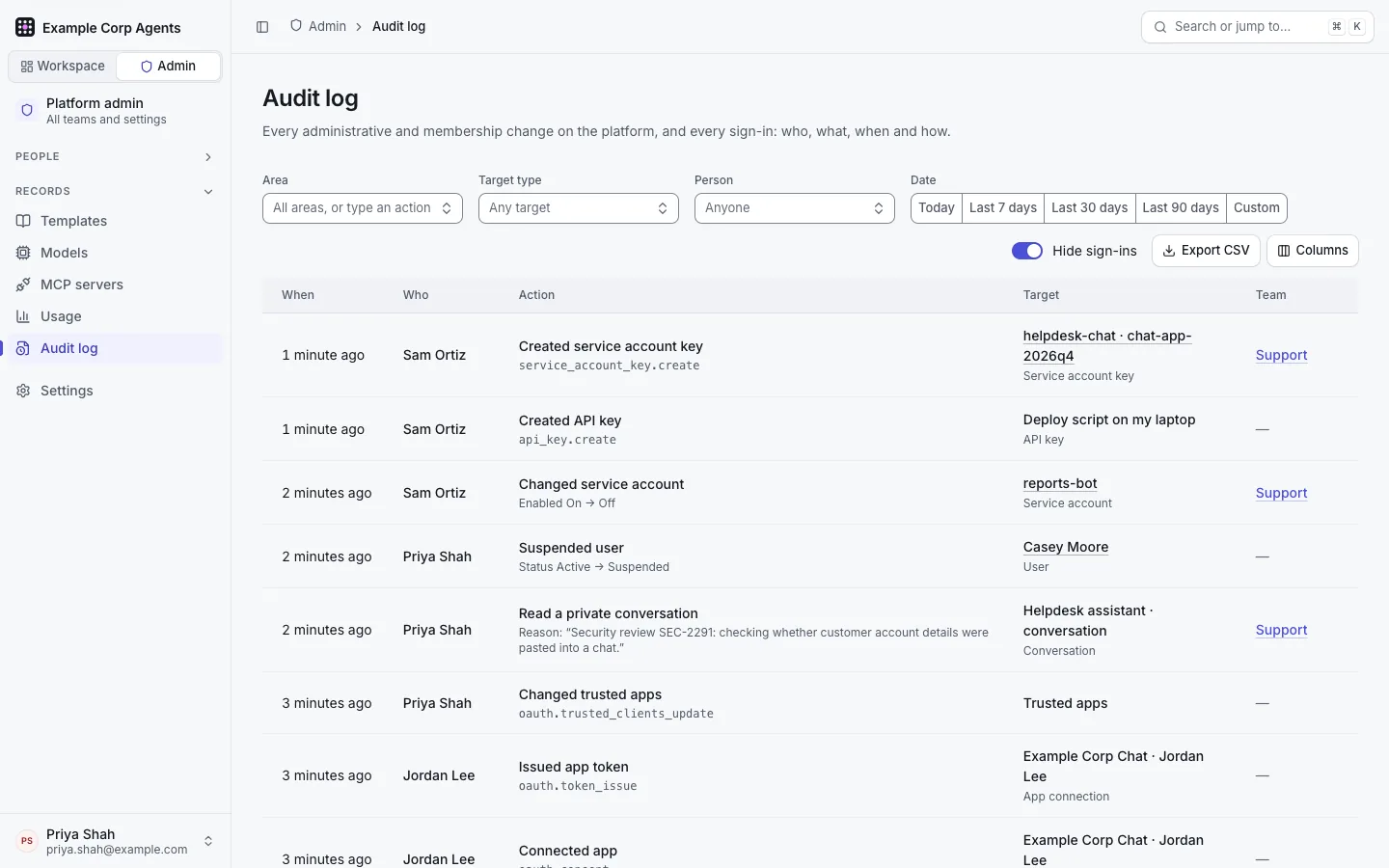Select the Today date filter
Image resolution: width=1389 pixels, height=868 pixels.
point(937,208)
